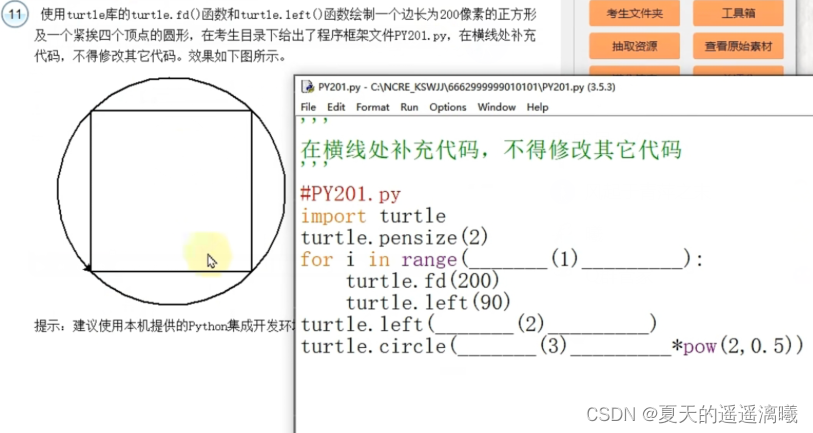Open the Format menu in IDLE
Screen dimensions: 813x433
pyautogui.click(x=372, y=107)
